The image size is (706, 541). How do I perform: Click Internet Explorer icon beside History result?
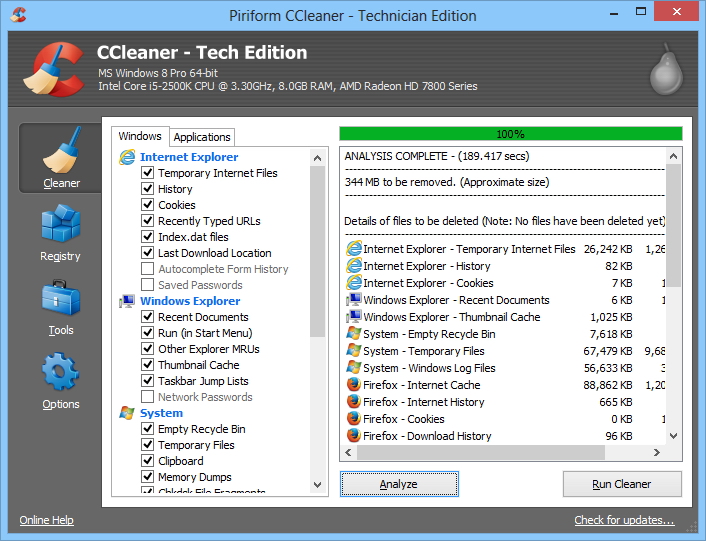pyautogui.click(x=353, y=266)
